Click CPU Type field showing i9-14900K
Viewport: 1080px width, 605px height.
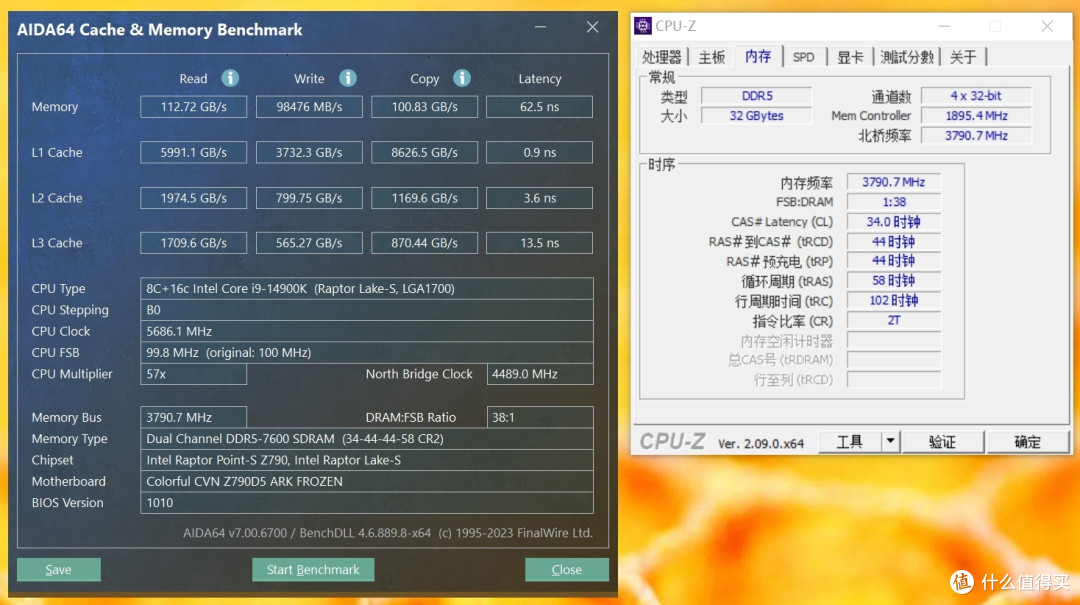click(x=366, y=288)
